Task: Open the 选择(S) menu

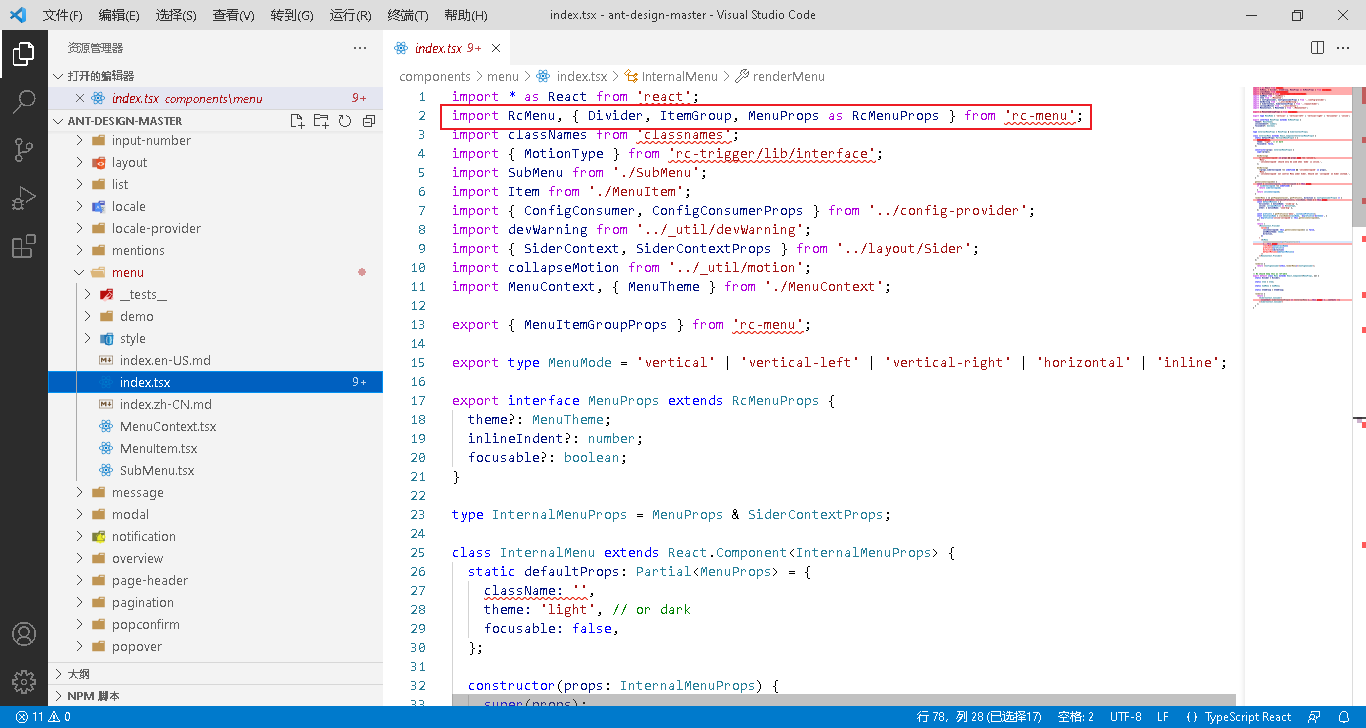Action: [x=176, y=15]
